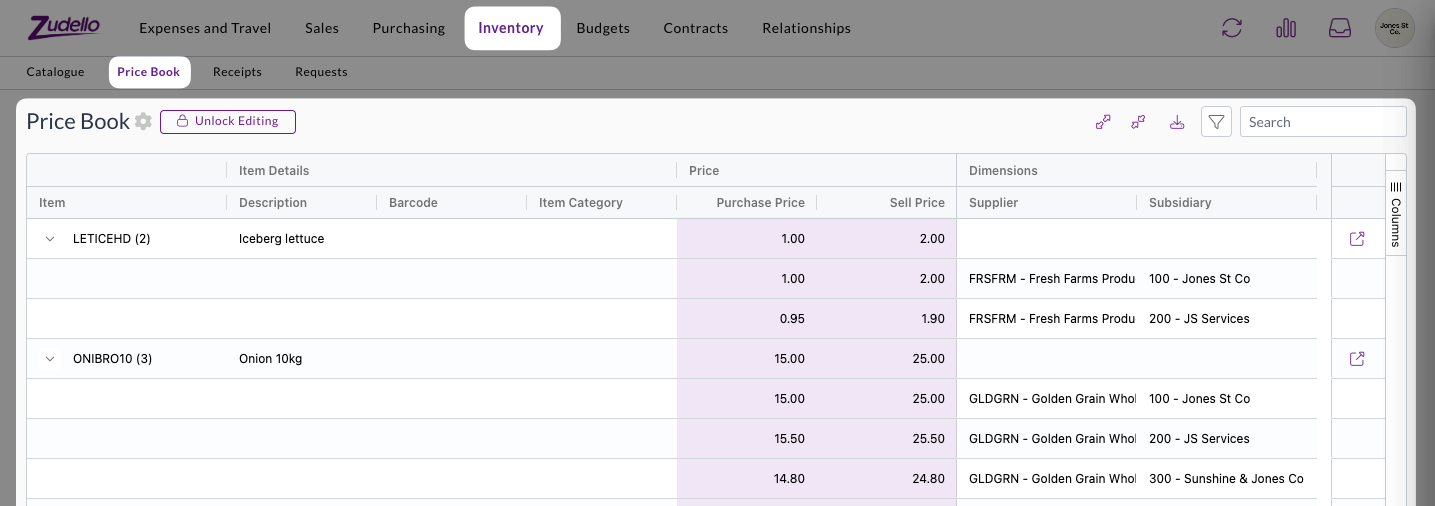Open the inbox tray icon
The height and width of the screenshot is (506, 1435).
[x=1339, y=28]
